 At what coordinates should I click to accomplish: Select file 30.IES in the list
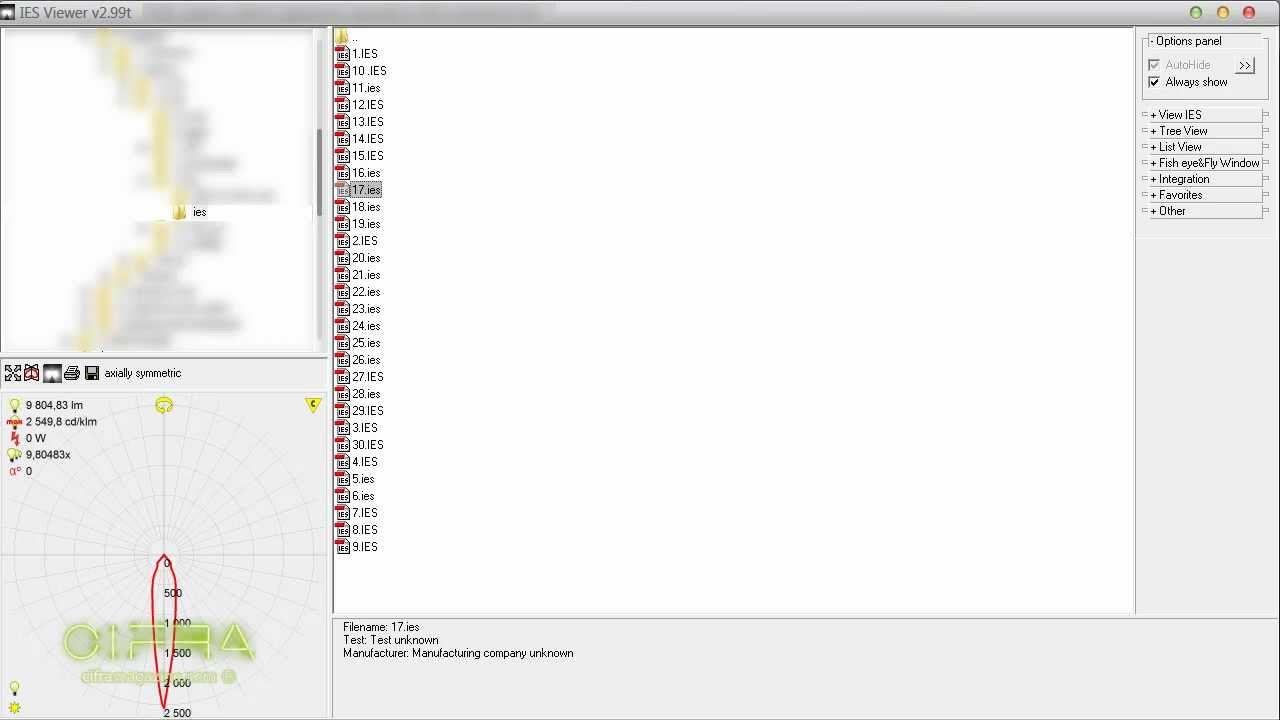pyautogui.click(x=360, y=445)
